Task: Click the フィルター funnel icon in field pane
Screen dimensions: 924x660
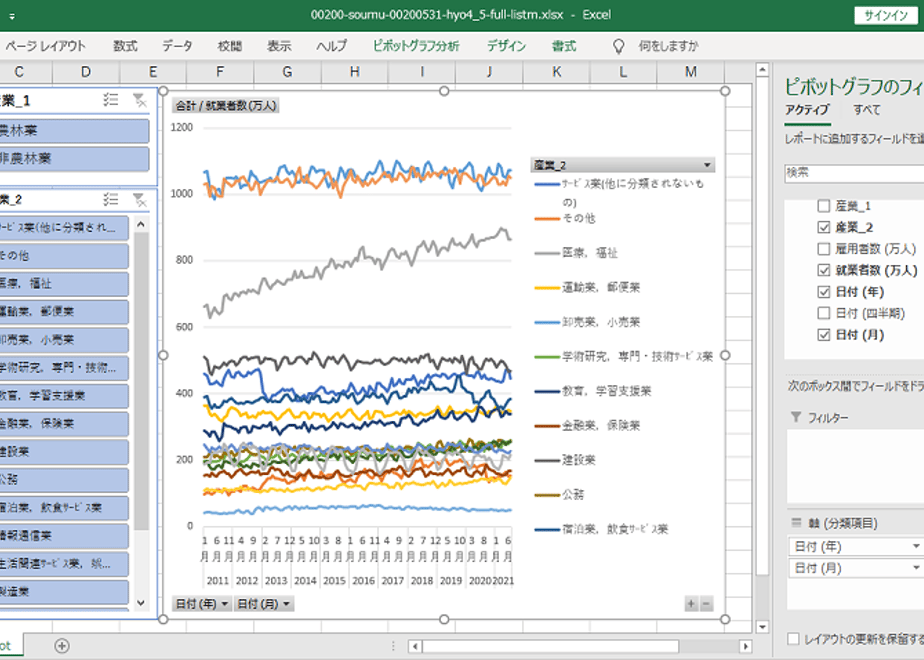Action: coord(796,417)
